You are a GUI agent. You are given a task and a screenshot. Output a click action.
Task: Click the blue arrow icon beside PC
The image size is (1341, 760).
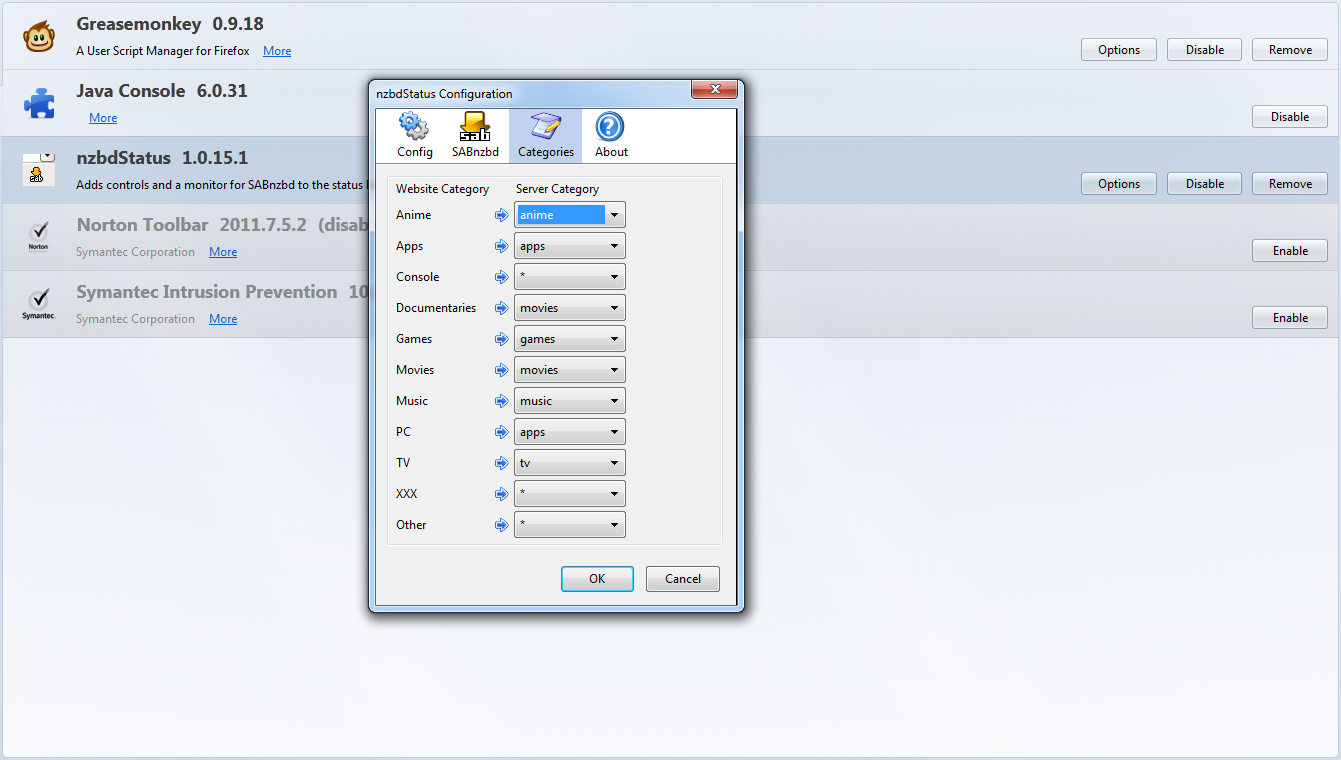tap(502, 432)
